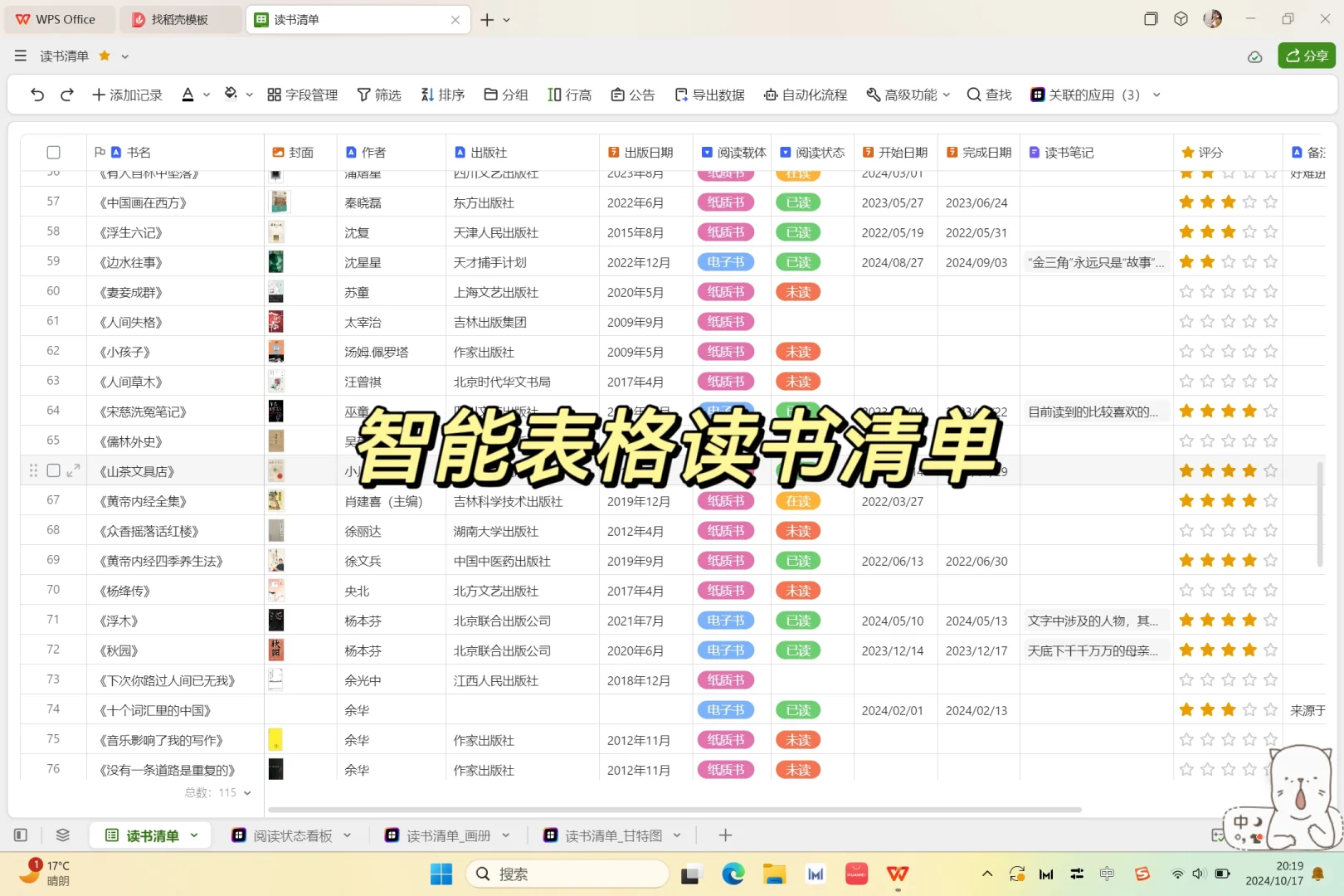The image size is (1344, 896).
Task: Add a new view with the plus icon
Action: click(725, 835)
